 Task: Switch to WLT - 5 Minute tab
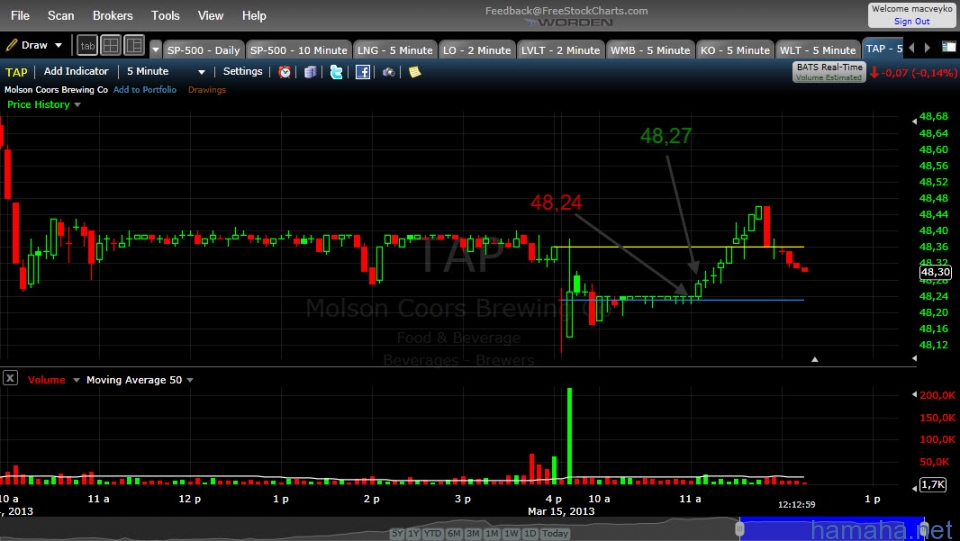click(x=817, y=50)
